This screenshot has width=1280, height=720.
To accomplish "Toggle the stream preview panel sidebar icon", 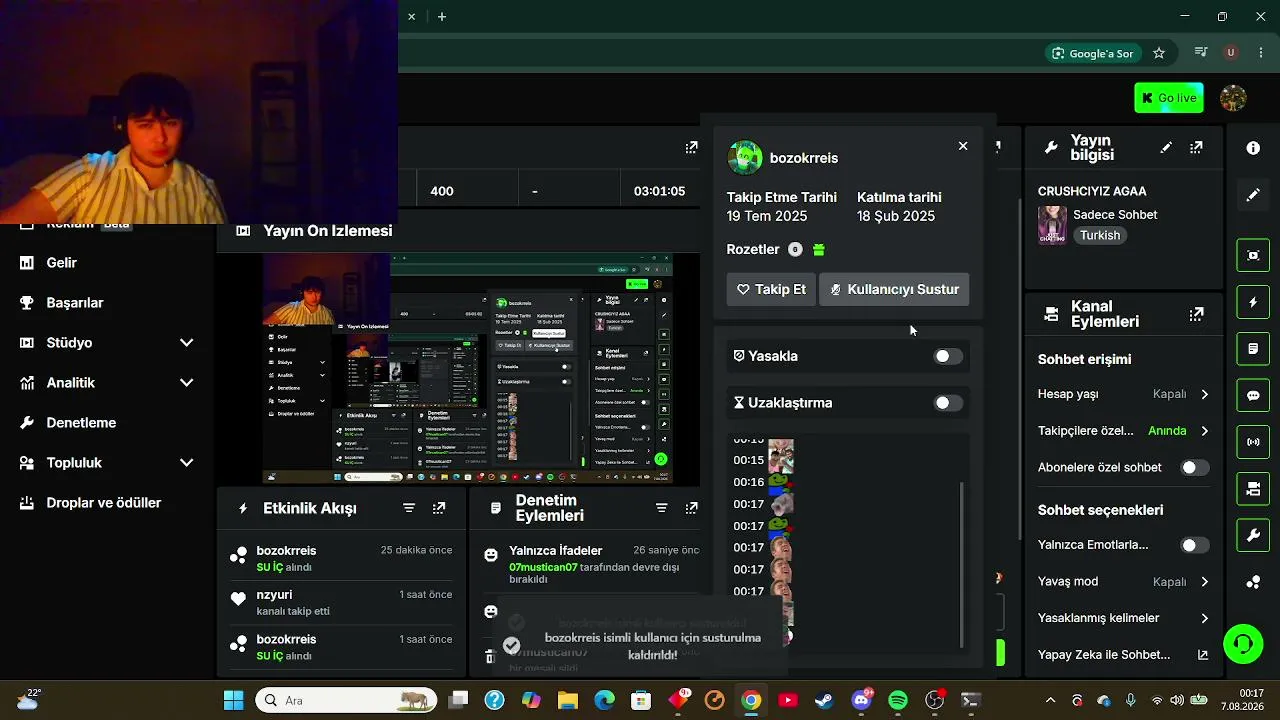I will [x=1253, y=255].
